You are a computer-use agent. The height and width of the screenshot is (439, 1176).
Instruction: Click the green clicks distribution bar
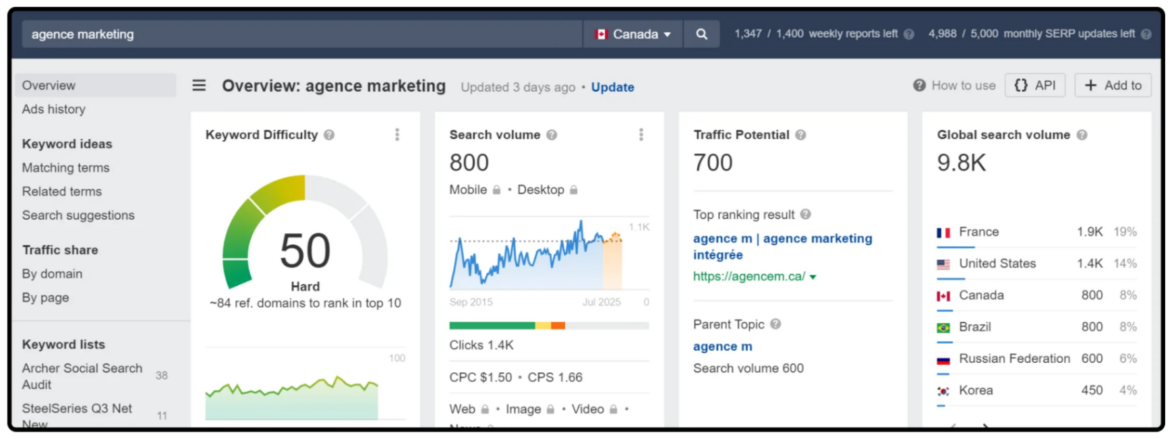point(491,325)
